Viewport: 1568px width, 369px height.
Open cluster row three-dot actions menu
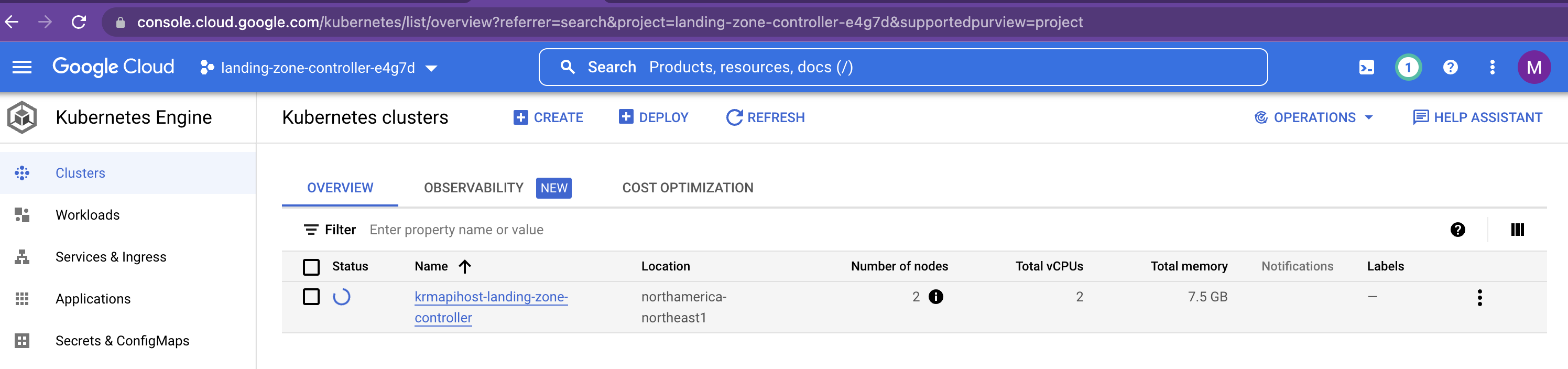pos(1479,298)
